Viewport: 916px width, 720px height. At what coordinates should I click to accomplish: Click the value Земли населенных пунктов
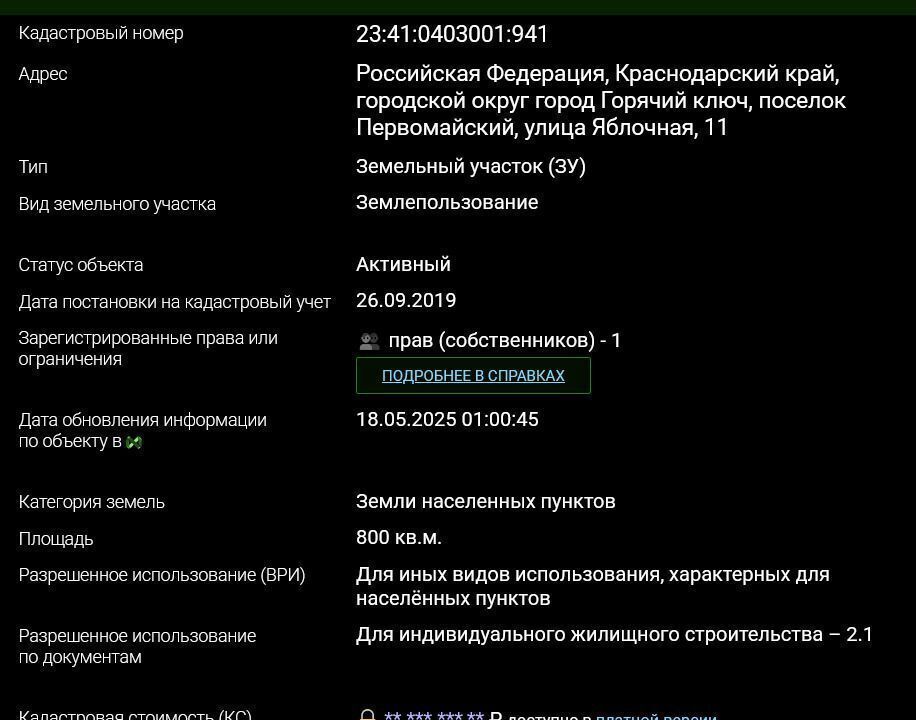[485, 501]
